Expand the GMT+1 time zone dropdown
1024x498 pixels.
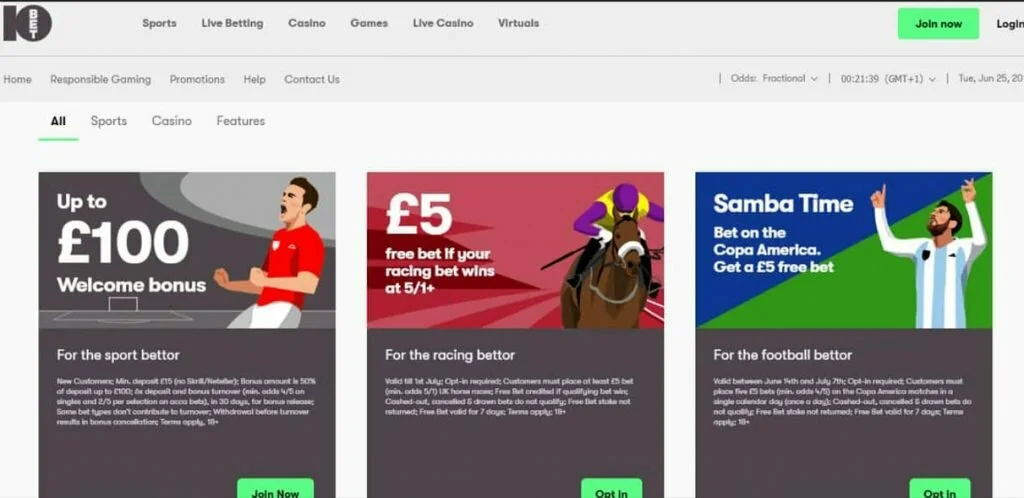coord(888,79)
